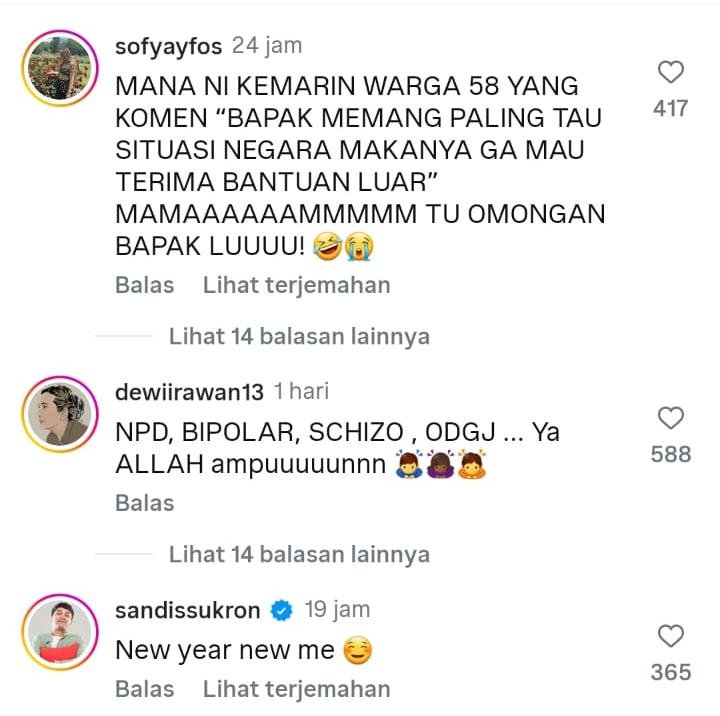Tap the heart icon on dewiirawan13's comment
Viewport: 720px width, 716px height.
click(671, 418)
